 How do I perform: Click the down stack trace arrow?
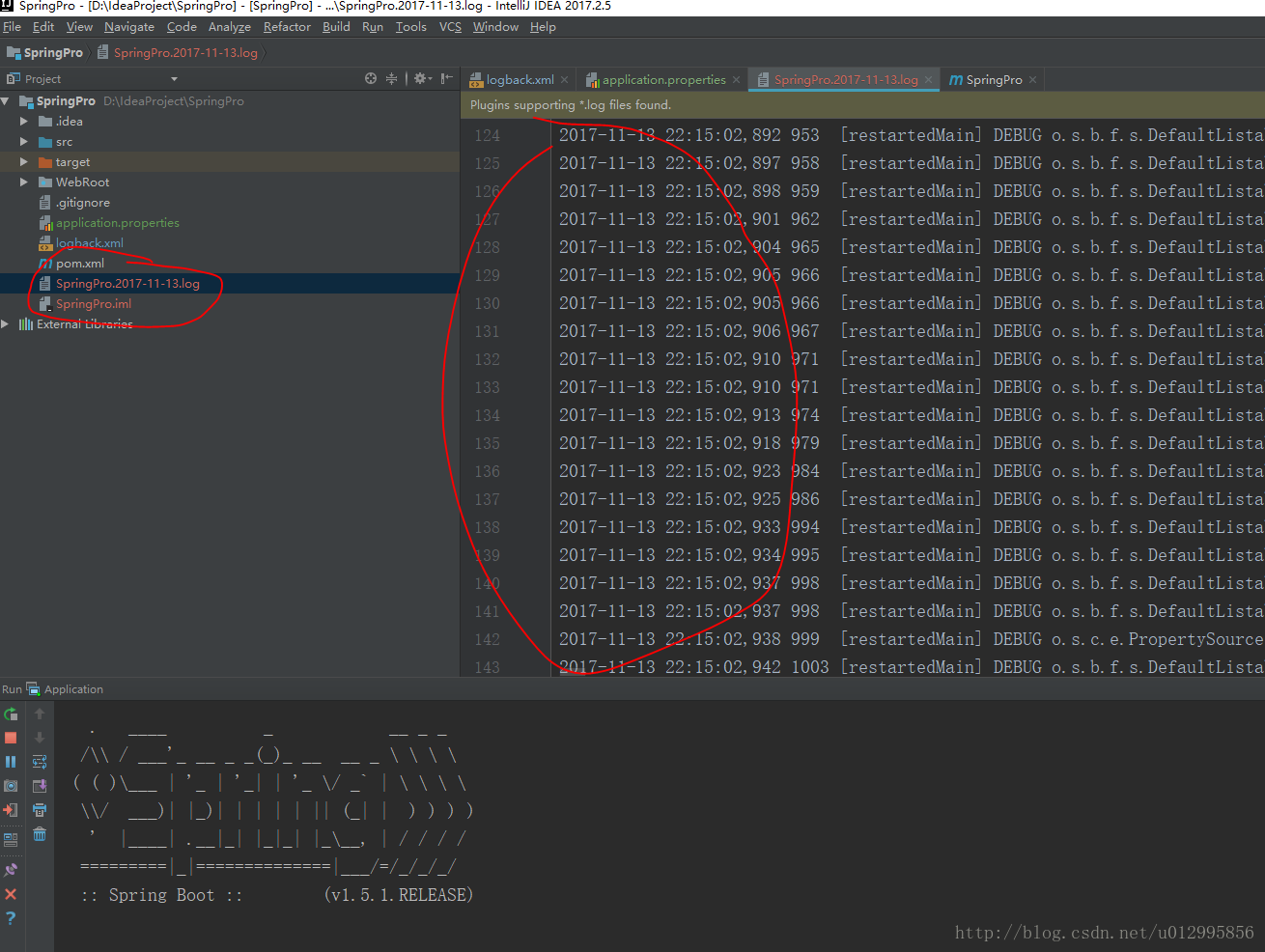click(x=40, y=738)
